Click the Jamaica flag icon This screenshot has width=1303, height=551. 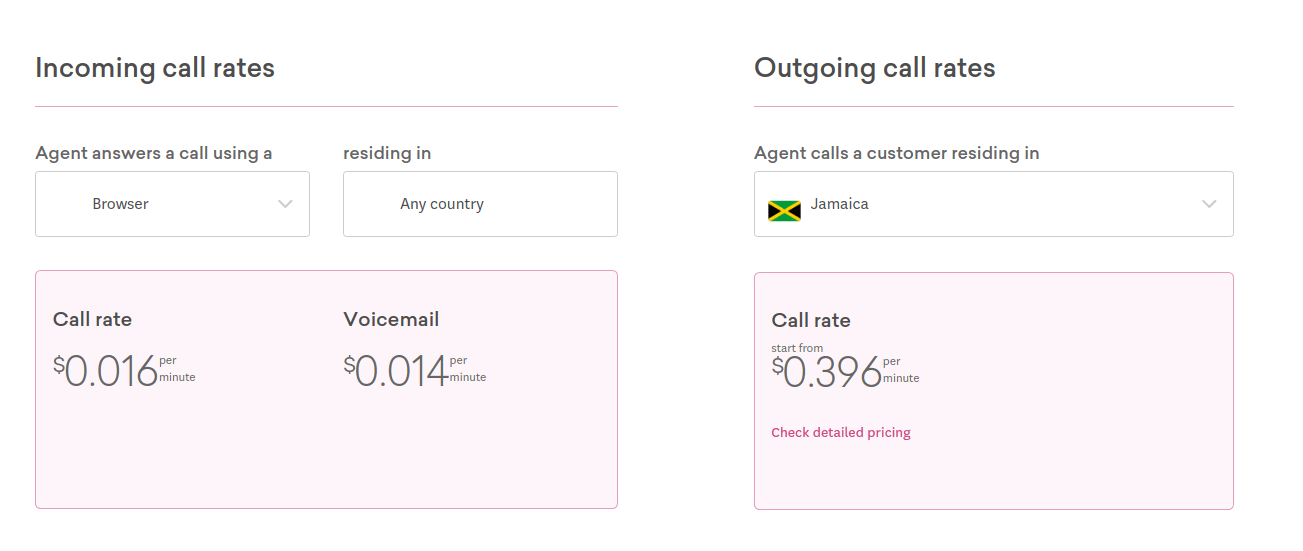pyautogui.click(x=784, y=211)
